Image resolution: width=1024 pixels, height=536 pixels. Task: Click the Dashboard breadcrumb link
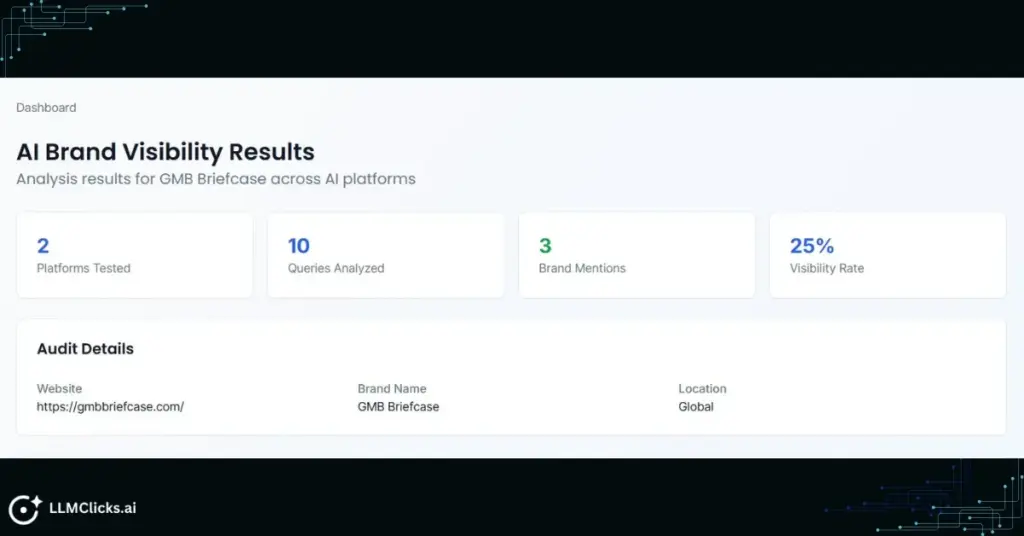point(46,108)
